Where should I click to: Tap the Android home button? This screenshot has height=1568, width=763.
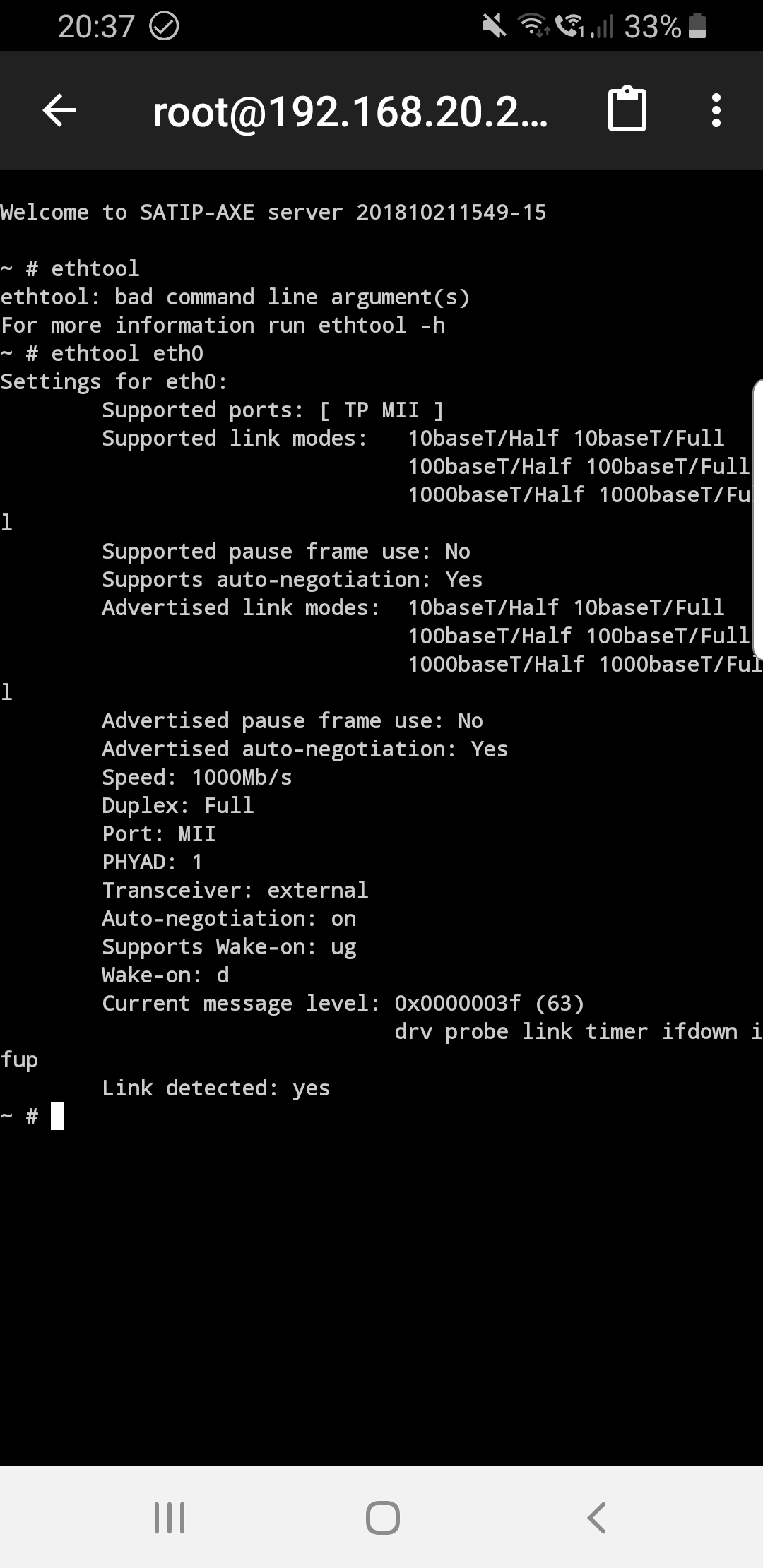point(383,1517)
